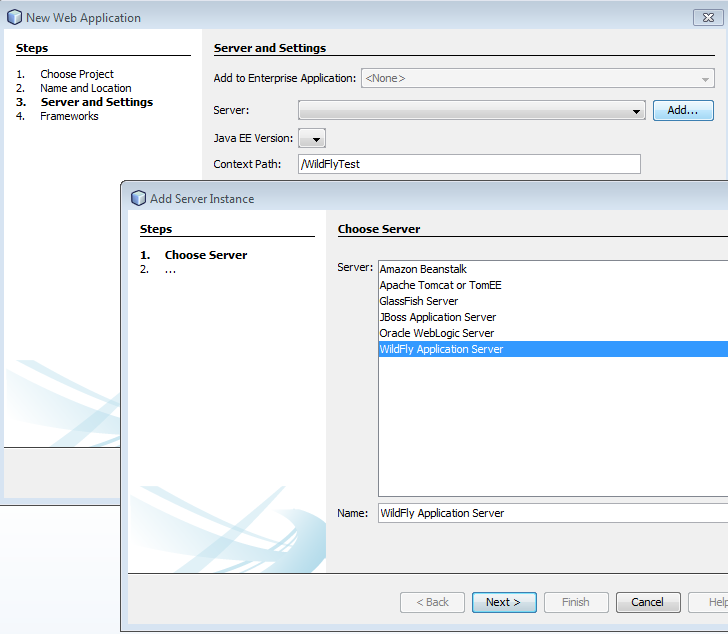Click the NetBeans cube icon in New Web Application title

click(x=14, y=17)
